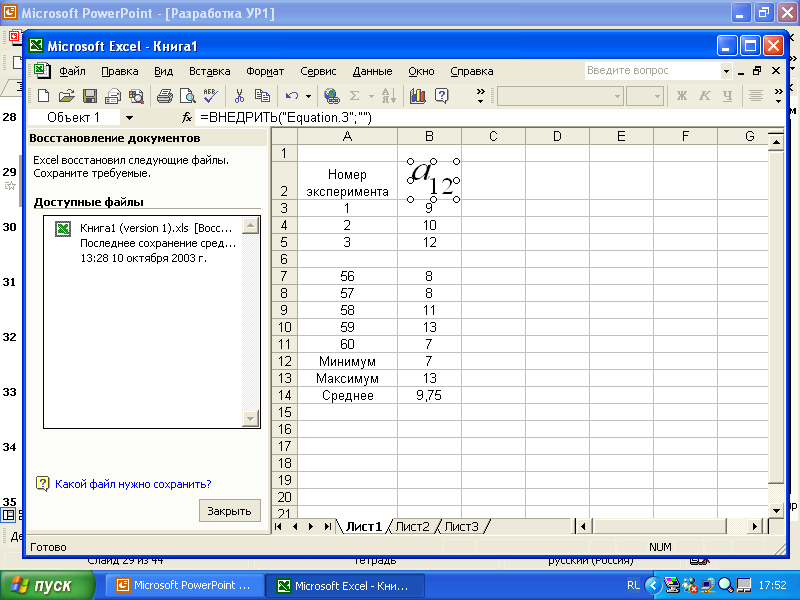Viewport: 800px width, 600px height.
Task: Open the Undo history dropdown arrow
Action: pyautogui.click(x=308, y=96)
